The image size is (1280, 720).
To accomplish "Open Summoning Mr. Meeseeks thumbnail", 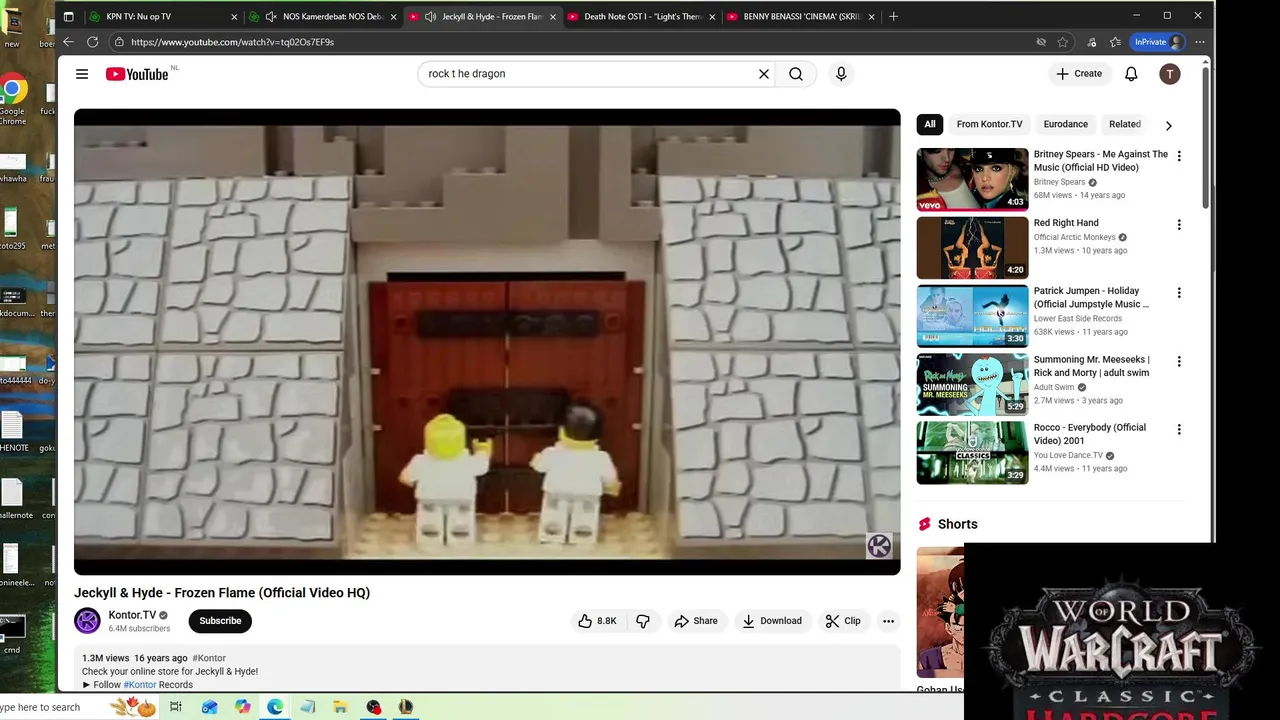I will tap(972, 384).
